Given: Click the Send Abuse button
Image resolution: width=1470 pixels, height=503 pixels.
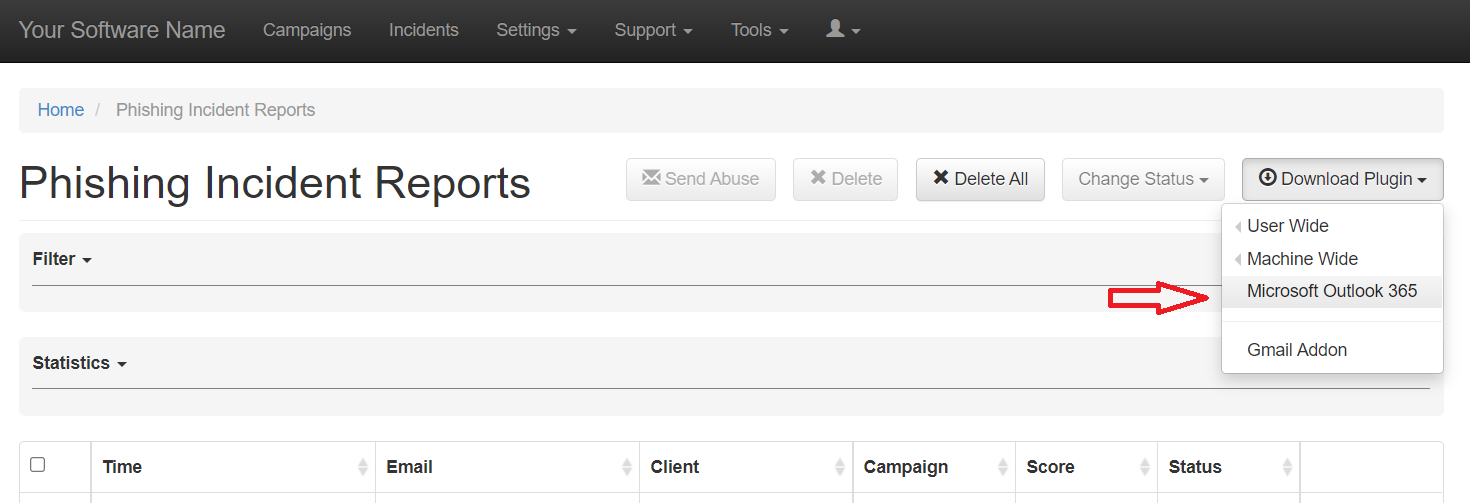Looking at the screenshot, I should point(700,179).
